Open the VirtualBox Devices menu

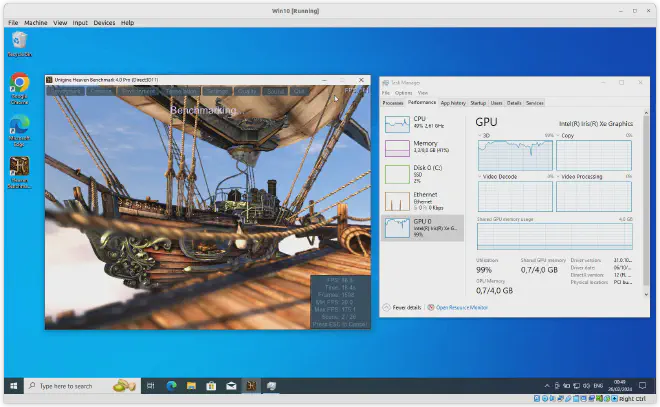104,22
